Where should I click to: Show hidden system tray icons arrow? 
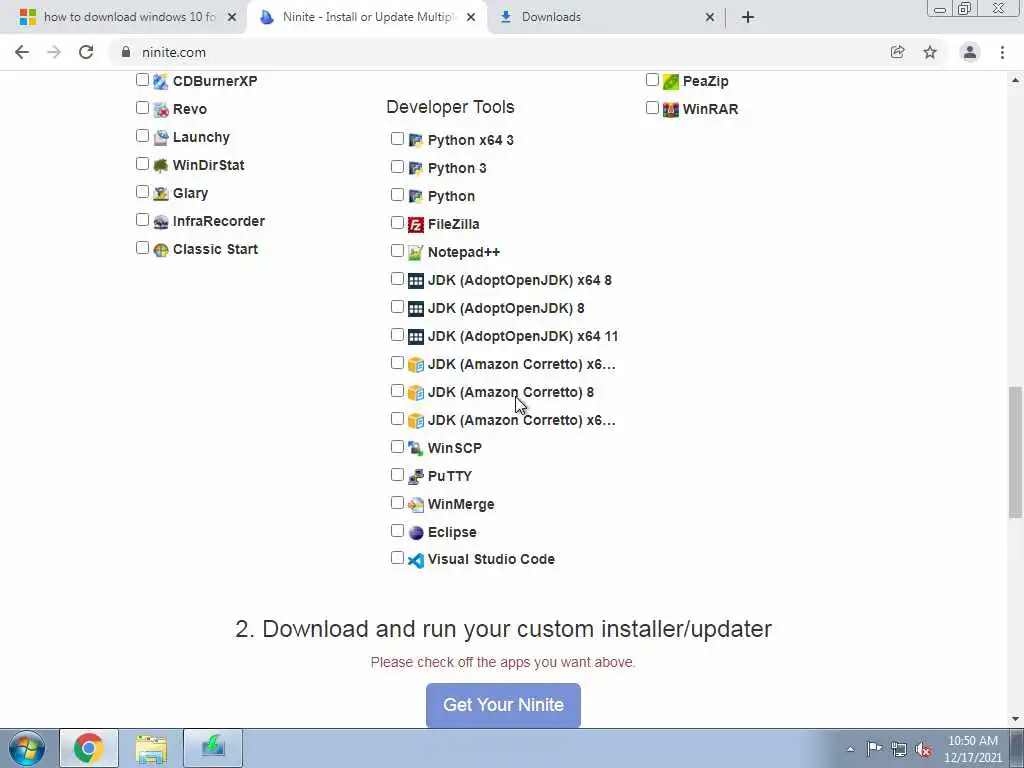click(x=850, y=749)
